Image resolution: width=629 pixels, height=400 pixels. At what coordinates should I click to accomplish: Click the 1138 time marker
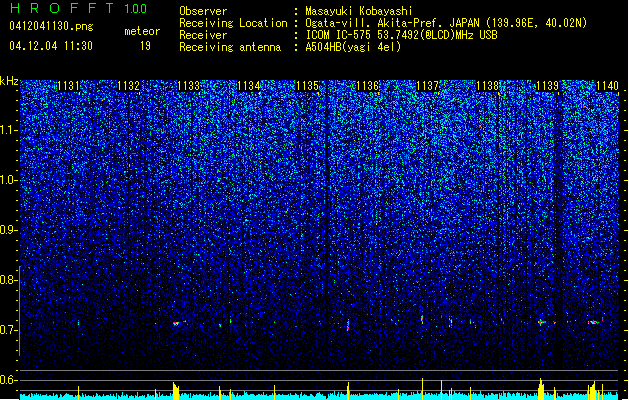point(487,86)
